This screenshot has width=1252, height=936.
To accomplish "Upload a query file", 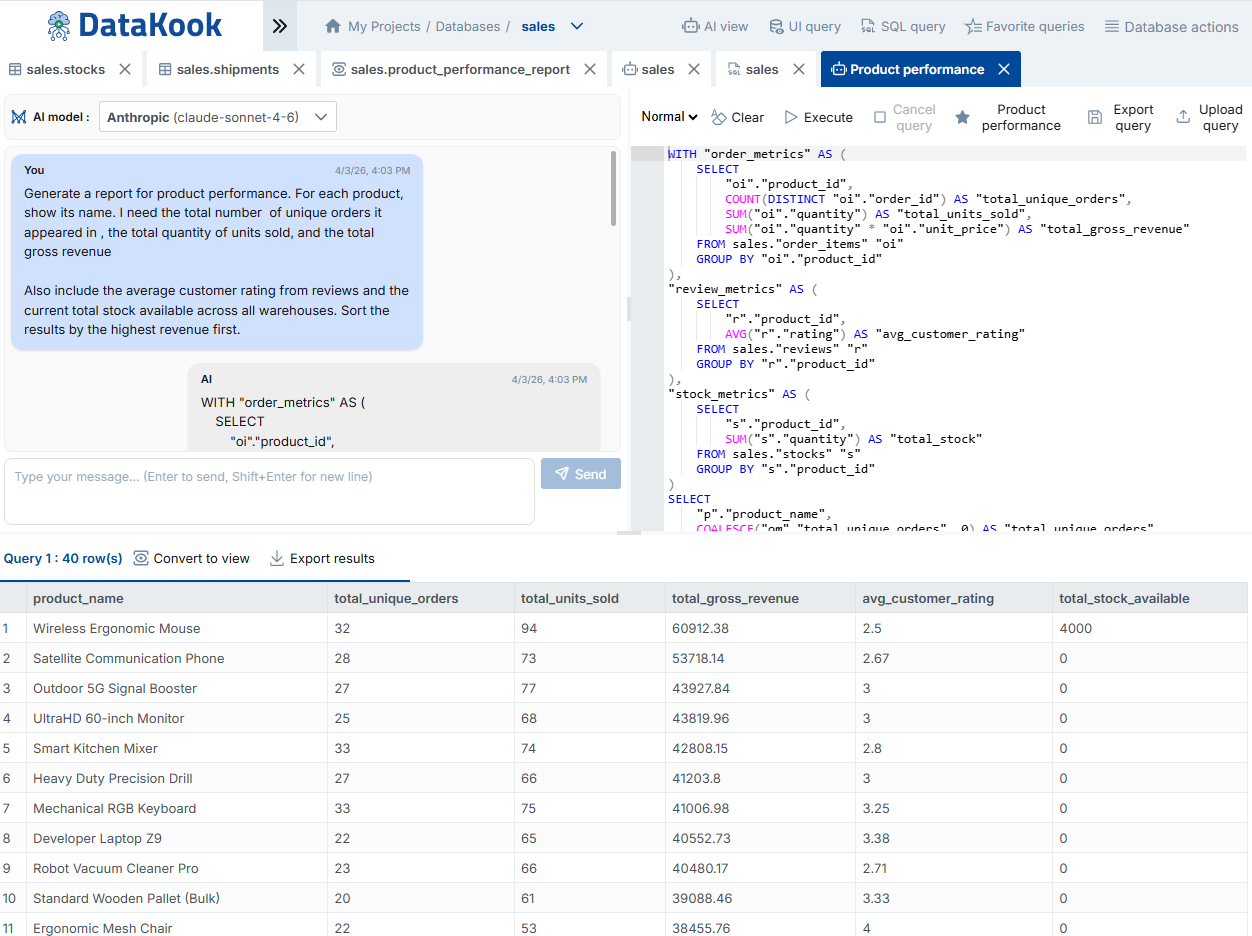I will point(1208,117).
